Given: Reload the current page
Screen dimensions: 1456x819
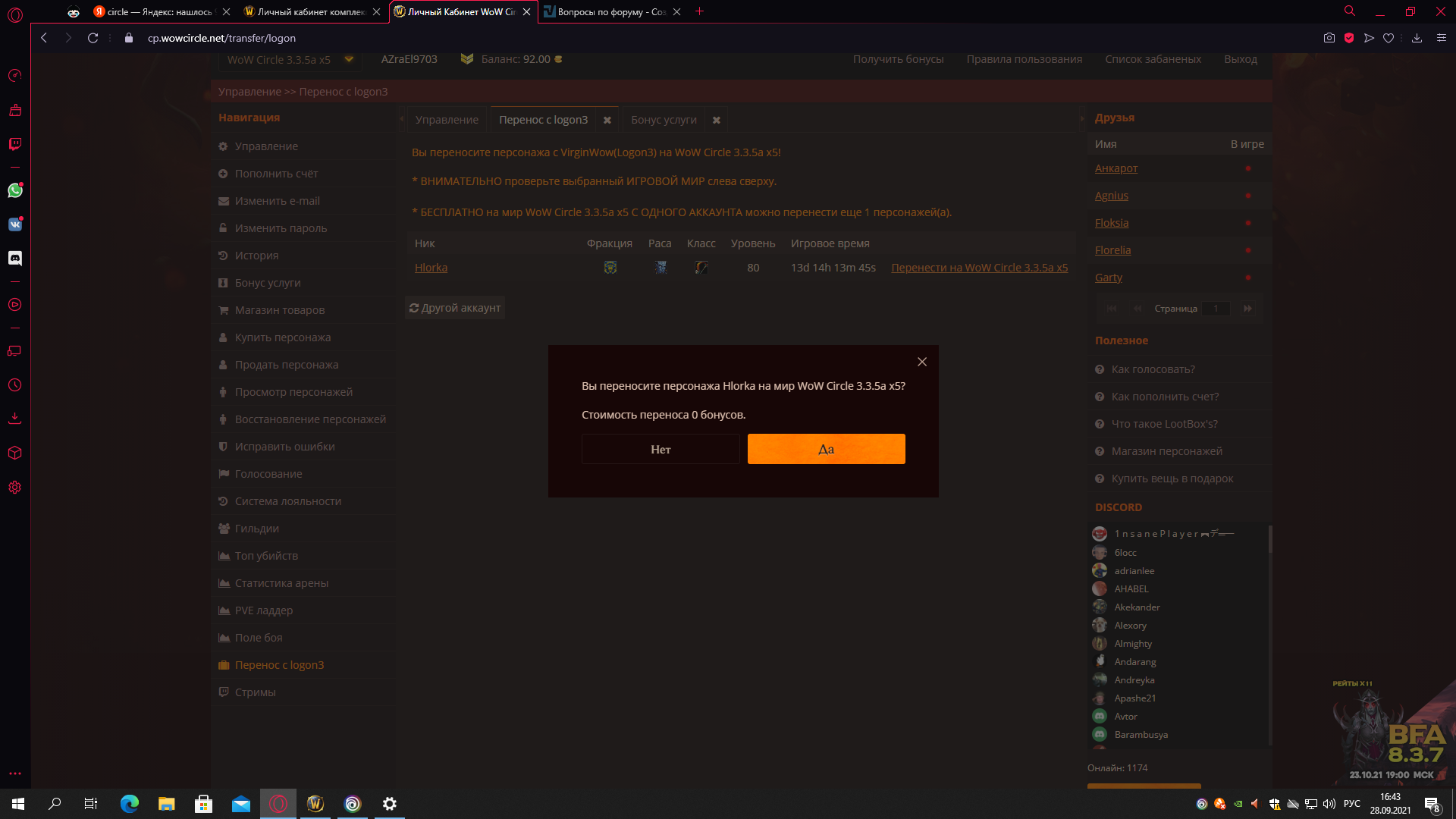Looking at the screenshot, I should click(93, 38).
